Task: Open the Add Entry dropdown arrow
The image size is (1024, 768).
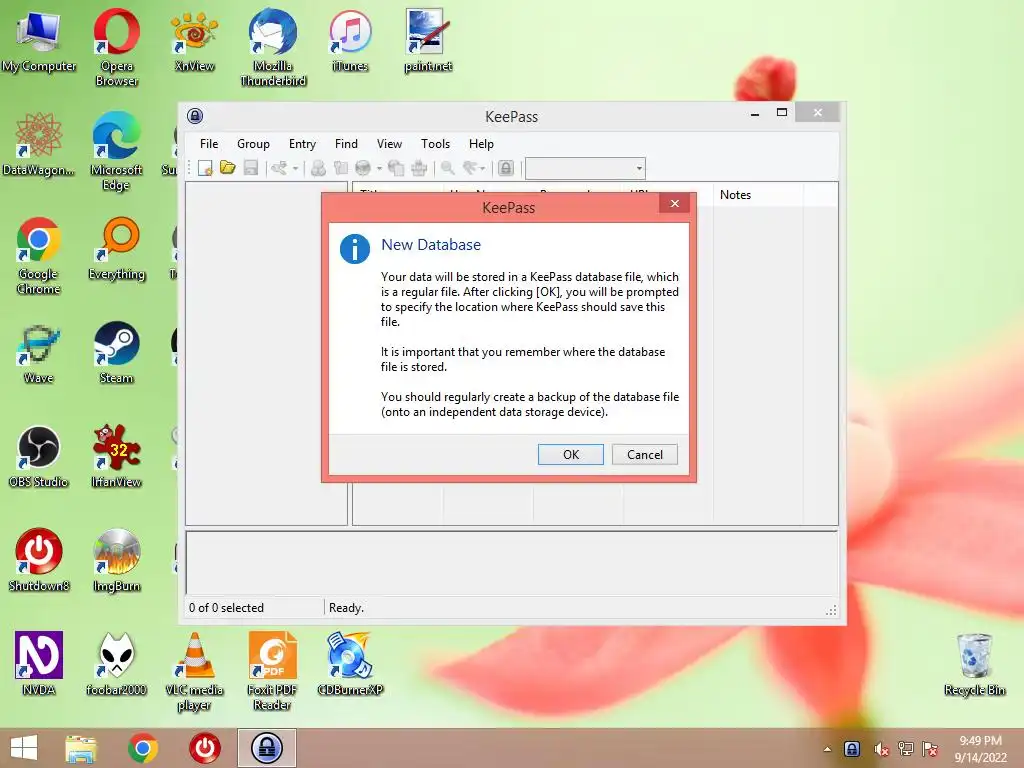Action: (x=295, y=168)
